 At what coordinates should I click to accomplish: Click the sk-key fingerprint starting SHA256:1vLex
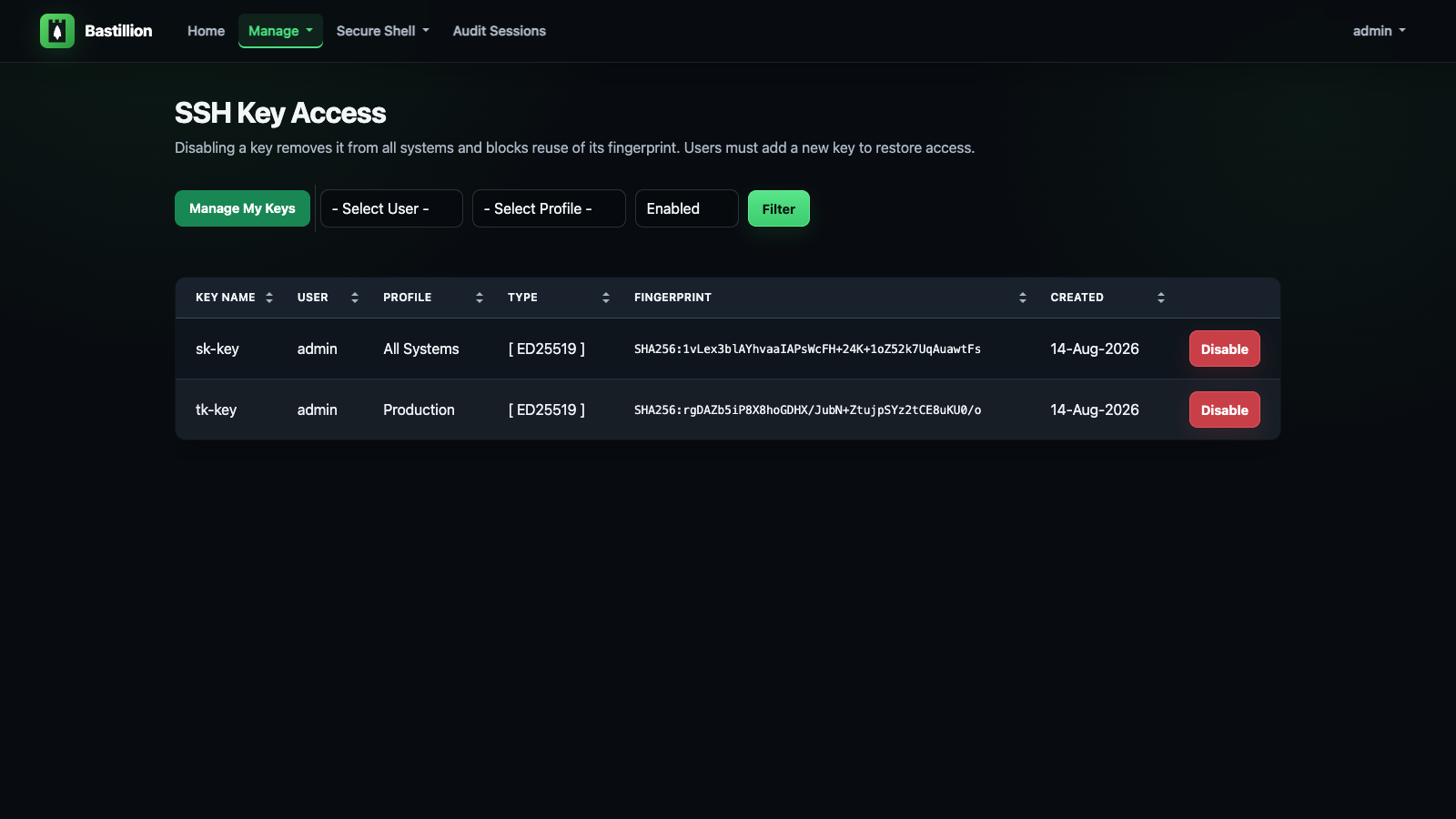pyautogui.click(x=807, y=349)
